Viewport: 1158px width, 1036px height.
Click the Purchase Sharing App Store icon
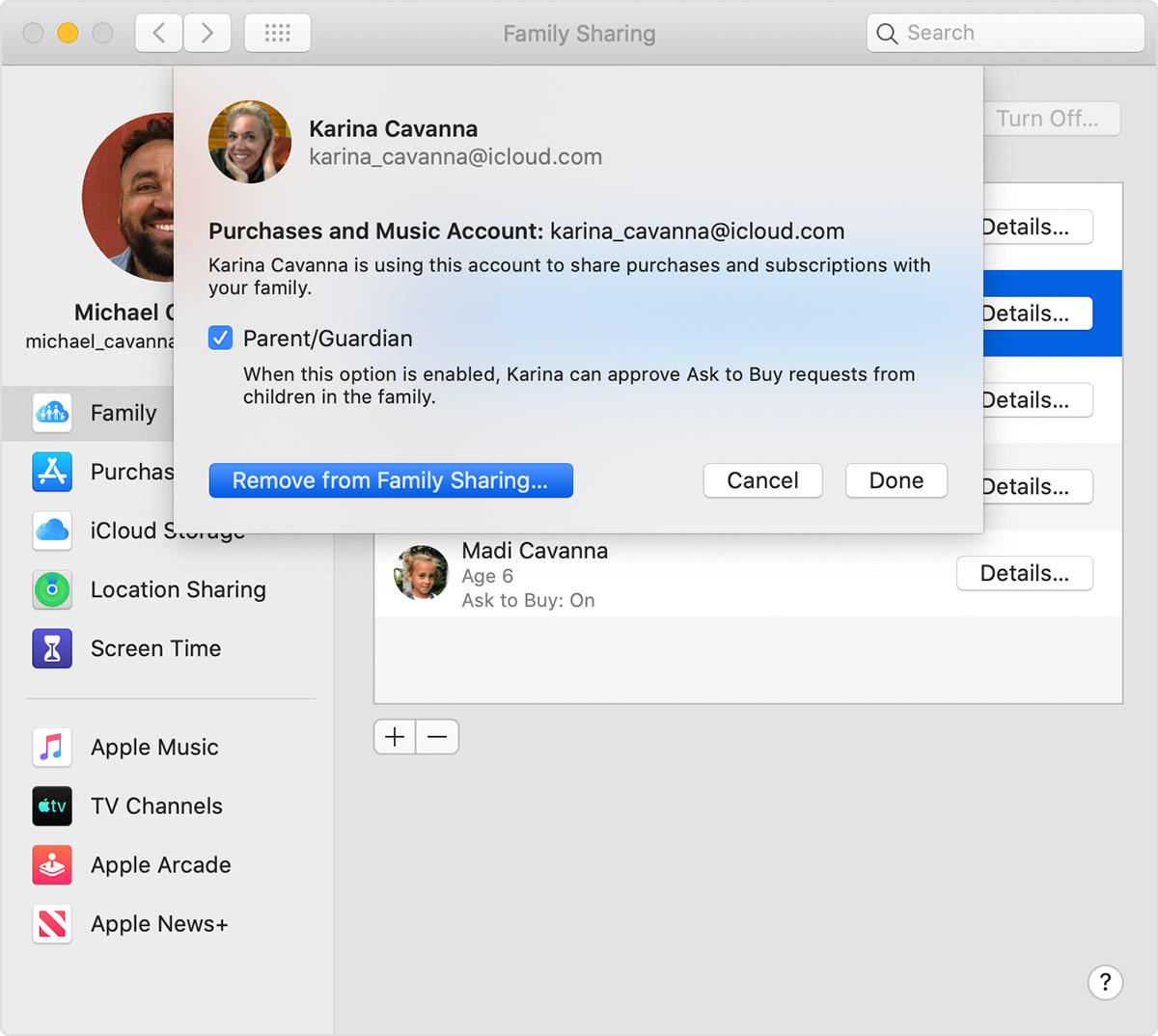coord(52,472)
